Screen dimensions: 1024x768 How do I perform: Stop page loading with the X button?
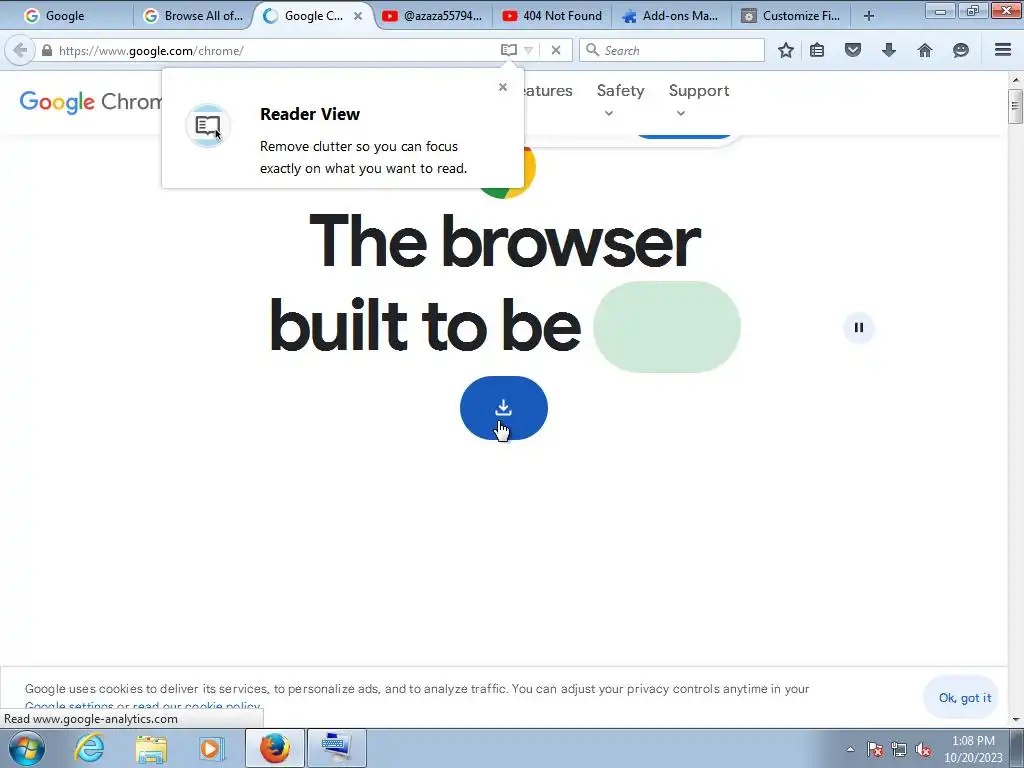point(556,50)
